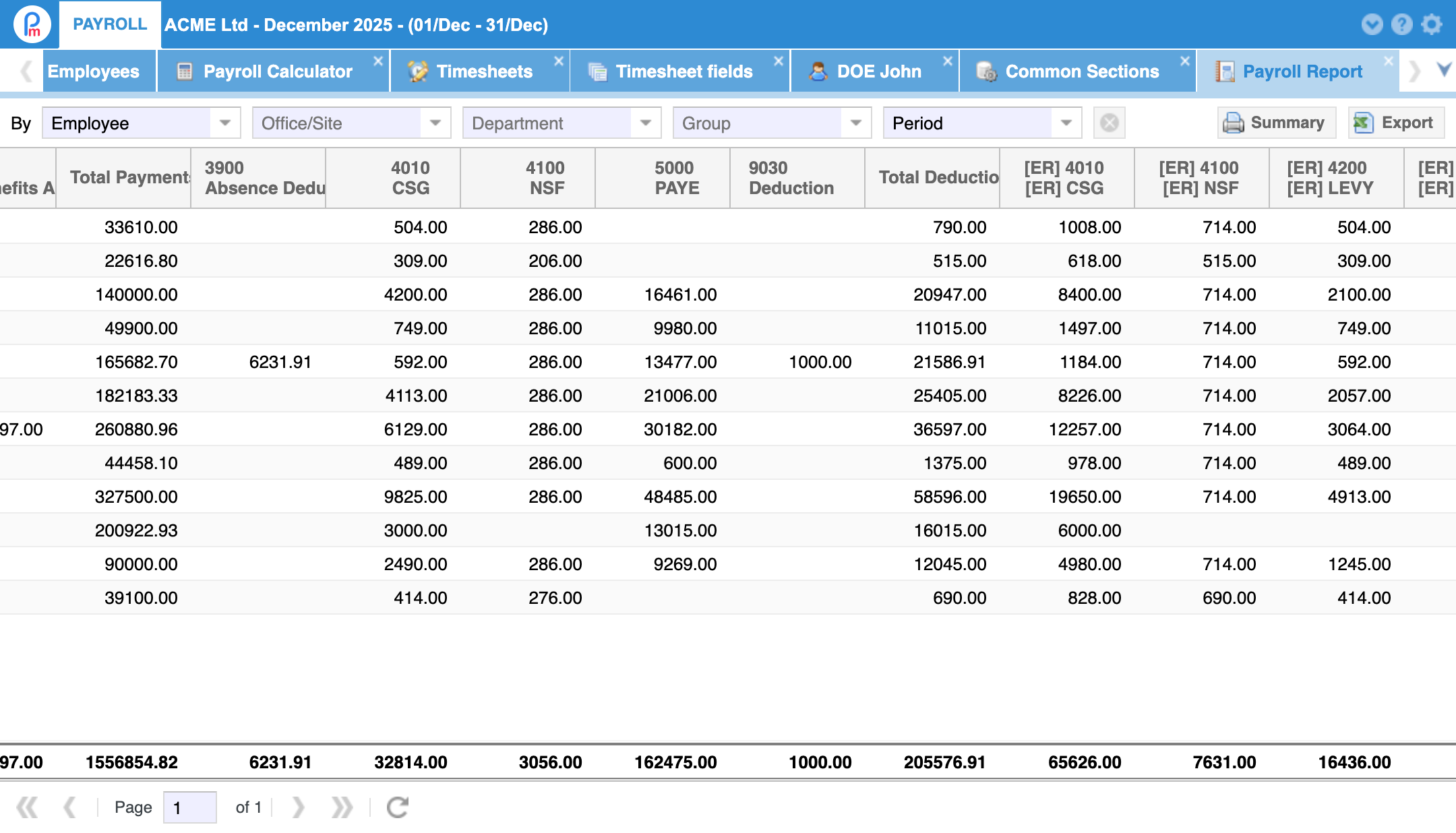
Task: Sort by [ER] 4100 NSF column
Action: (x=1202, y=178)
